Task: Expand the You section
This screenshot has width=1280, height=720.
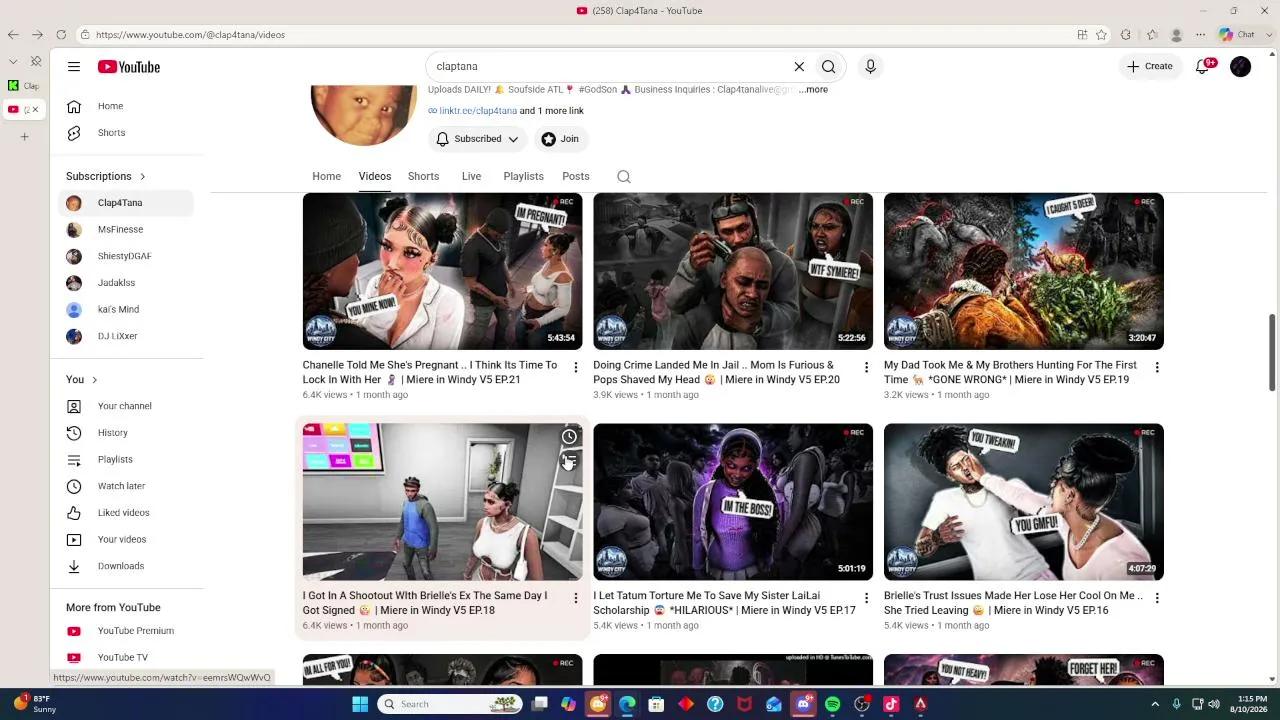Action: tap(82, 380)
